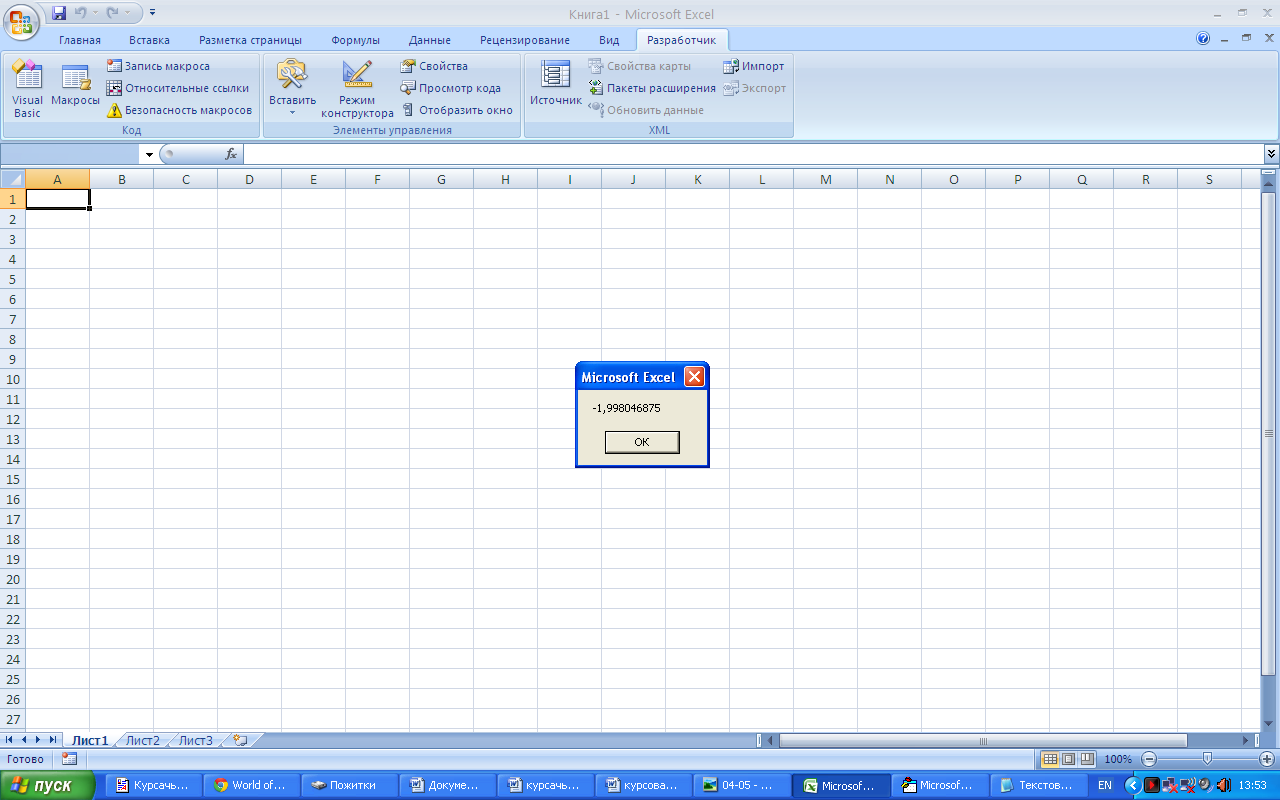The height and width of the screenshot is (800, 1280).
Task: Click Отобразить окно button
Action: click(456, 110)
